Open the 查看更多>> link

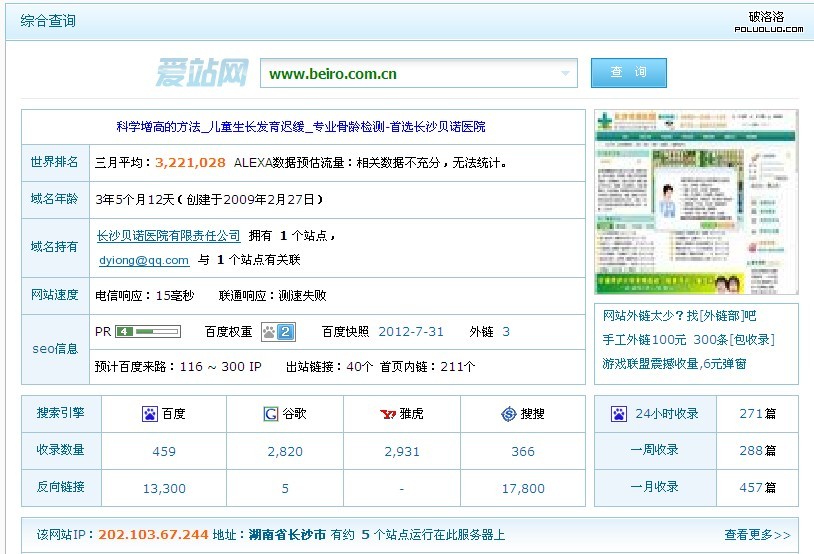[x=757, y=535]
